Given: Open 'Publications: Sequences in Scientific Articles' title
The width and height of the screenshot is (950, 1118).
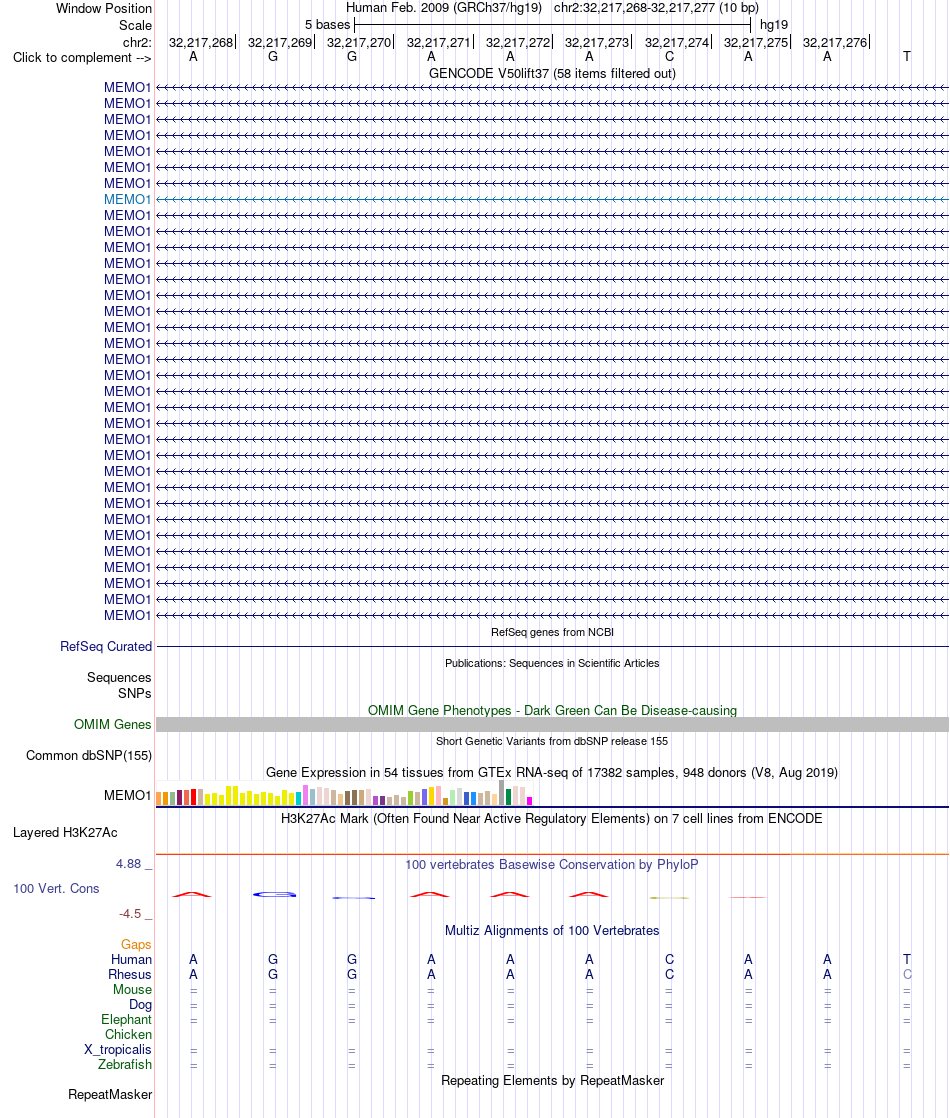Looking at the screenshot, I should point(552,663).
